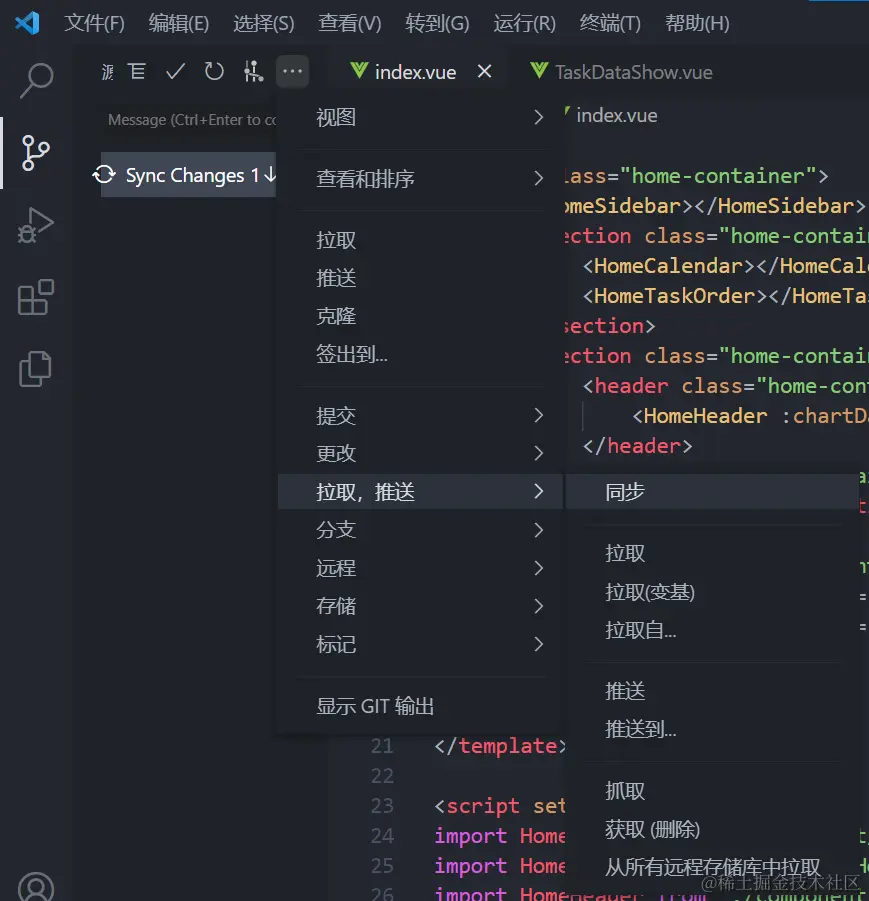This screenshot has width=869, height=901.
Task: Open the git graph branch icon
Action: click(253, 72)
